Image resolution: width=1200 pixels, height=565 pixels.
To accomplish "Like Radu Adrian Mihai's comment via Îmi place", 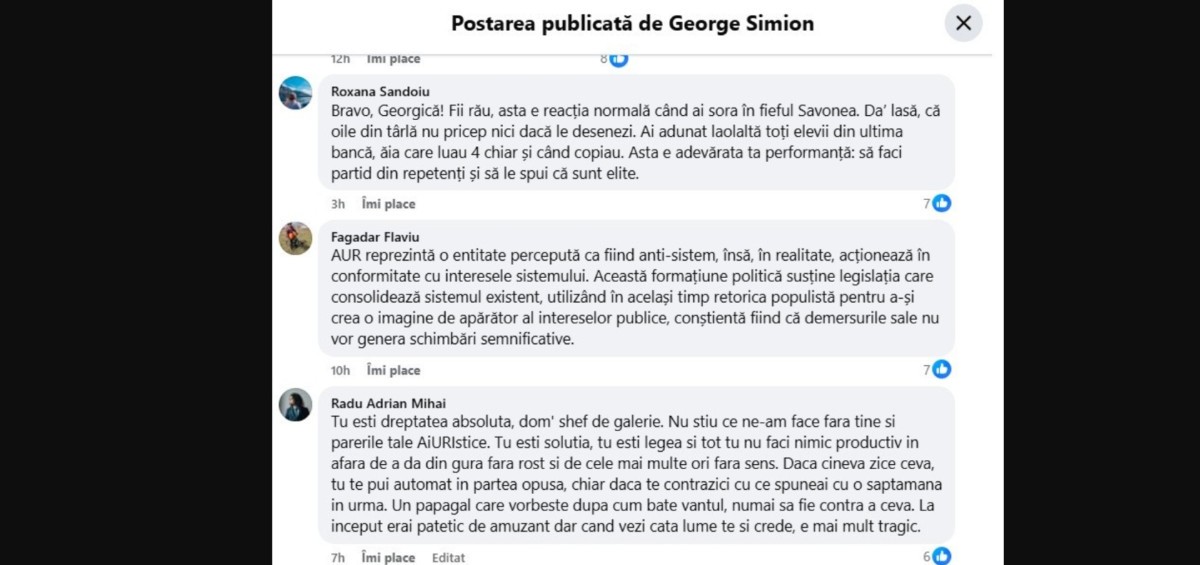I will [x=388, y=557].
